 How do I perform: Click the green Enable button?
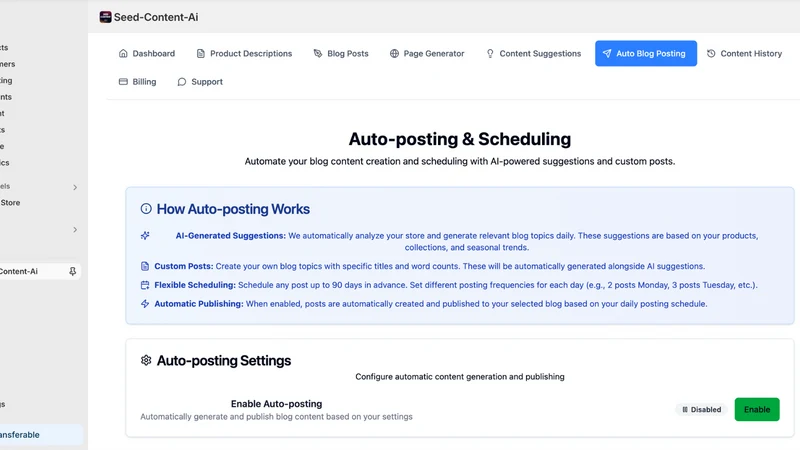point(757,409)
